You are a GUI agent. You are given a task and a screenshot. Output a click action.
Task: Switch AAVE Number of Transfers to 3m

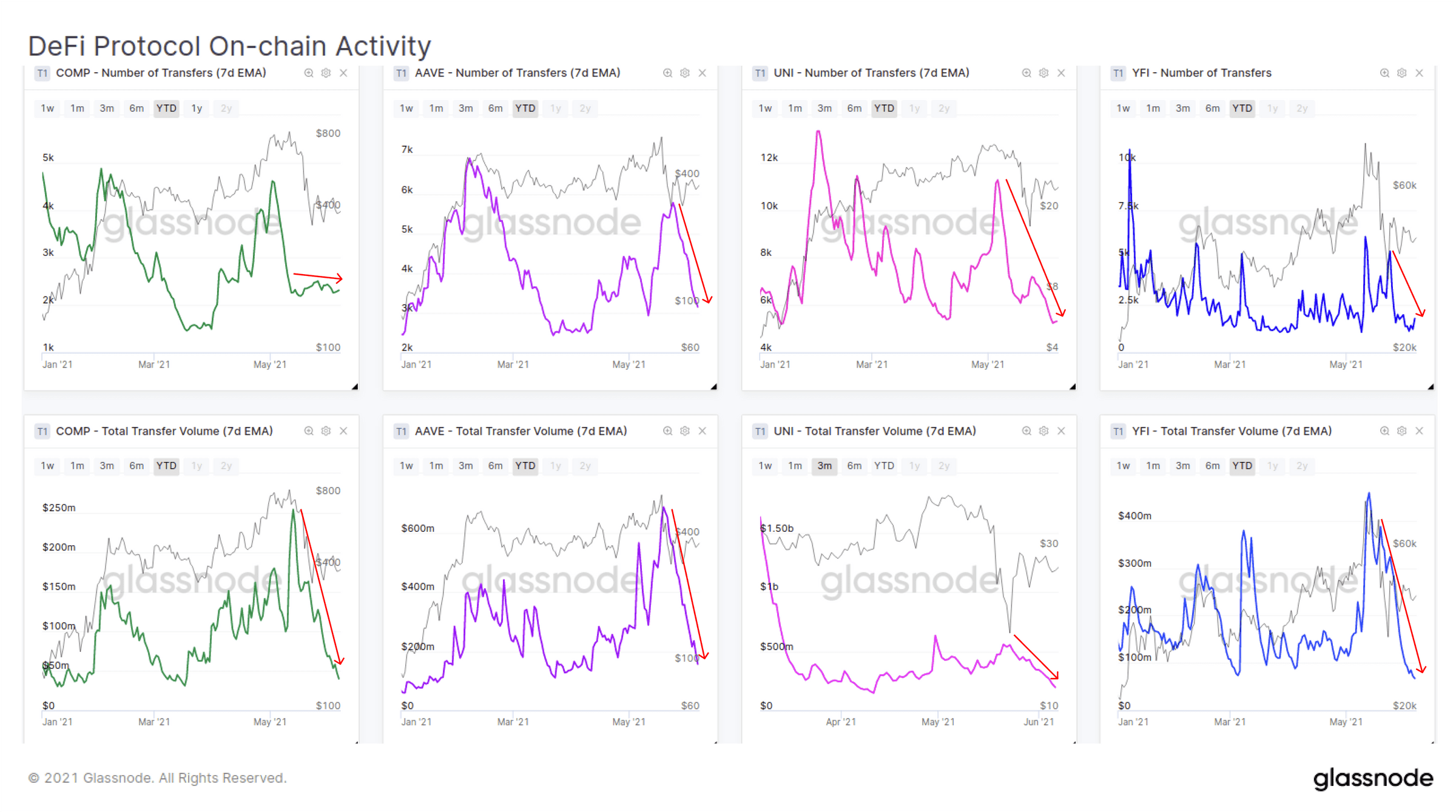point(465,108)
